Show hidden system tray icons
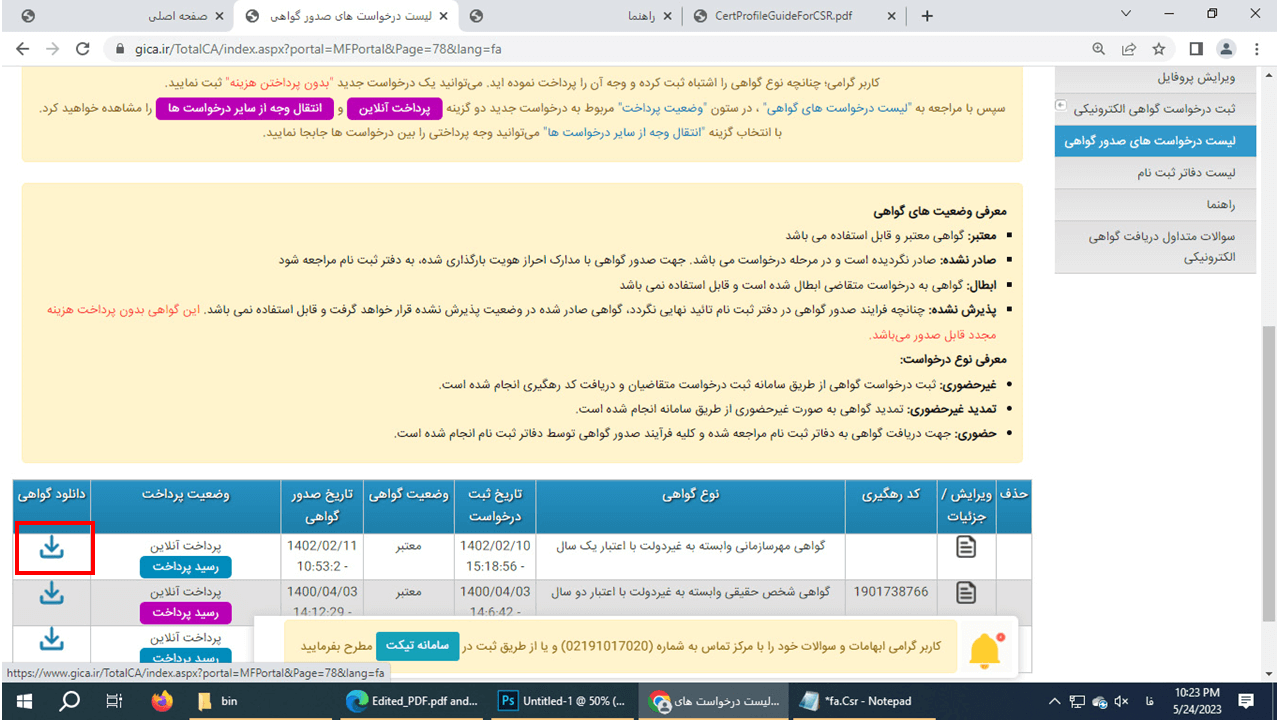 click(1055, 701)
